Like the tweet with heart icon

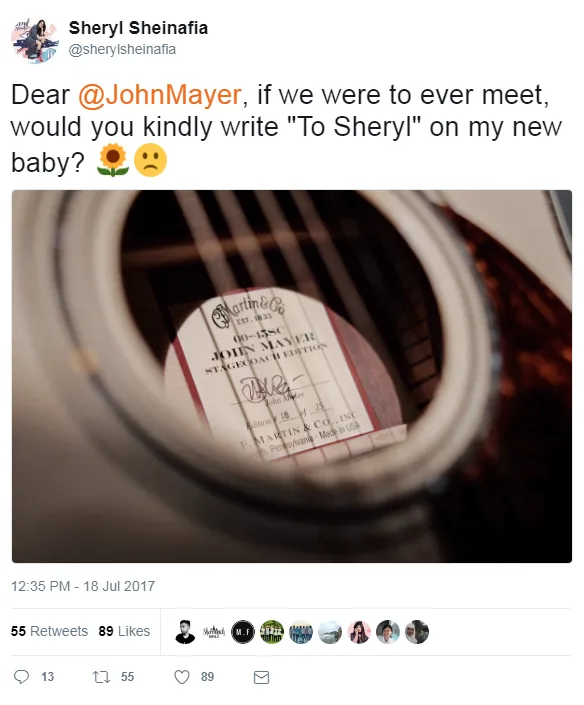(182, 677)
